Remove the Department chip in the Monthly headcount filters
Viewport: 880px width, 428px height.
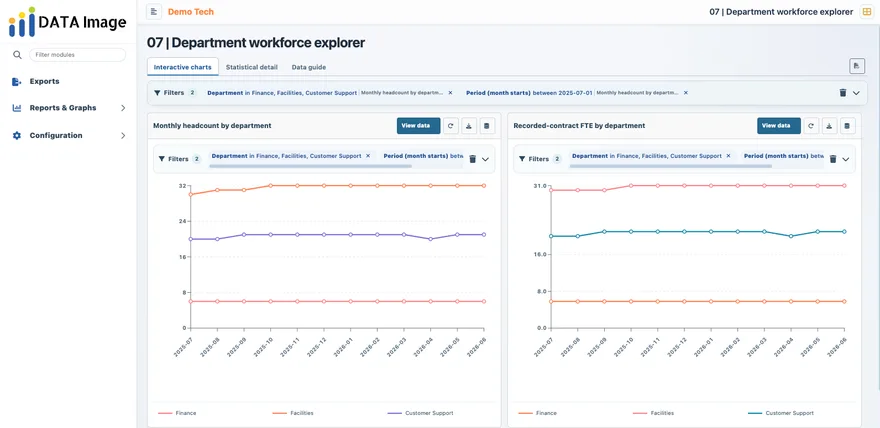(368, 156)
